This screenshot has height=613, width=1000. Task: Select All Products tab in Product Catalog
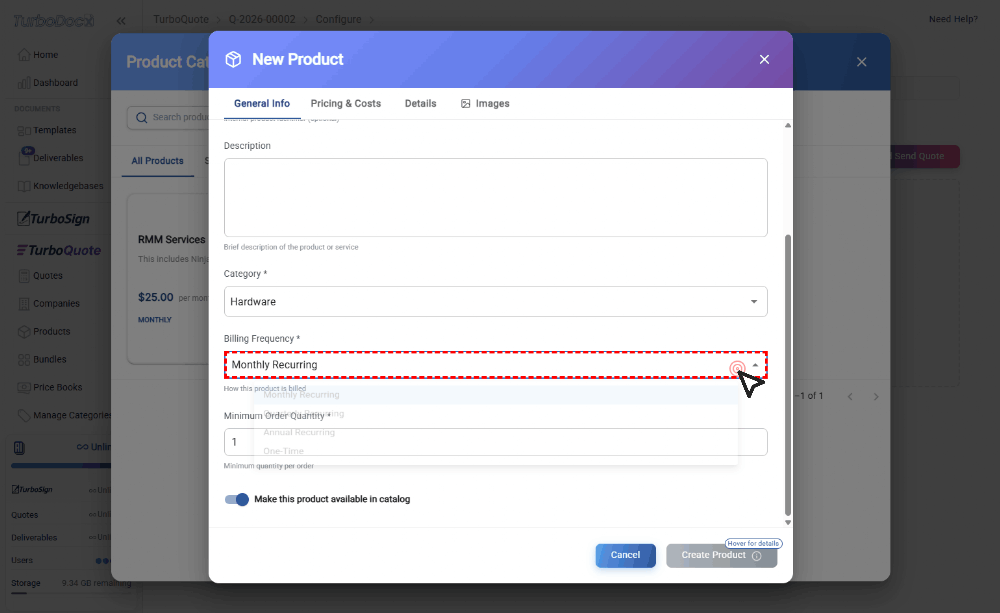tap(158, 161)
